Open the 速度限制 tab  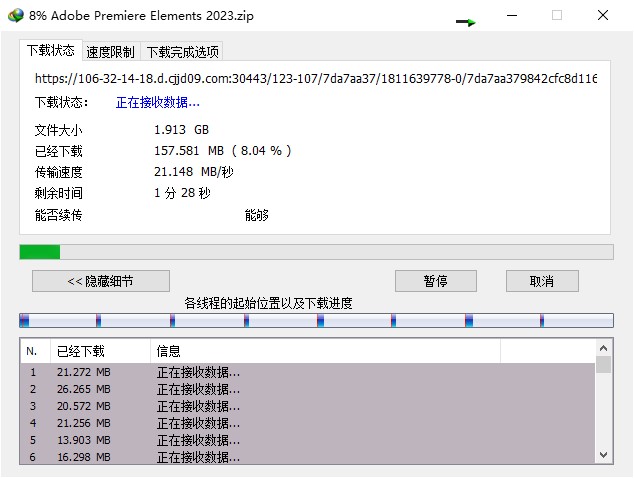pos(110,52)
